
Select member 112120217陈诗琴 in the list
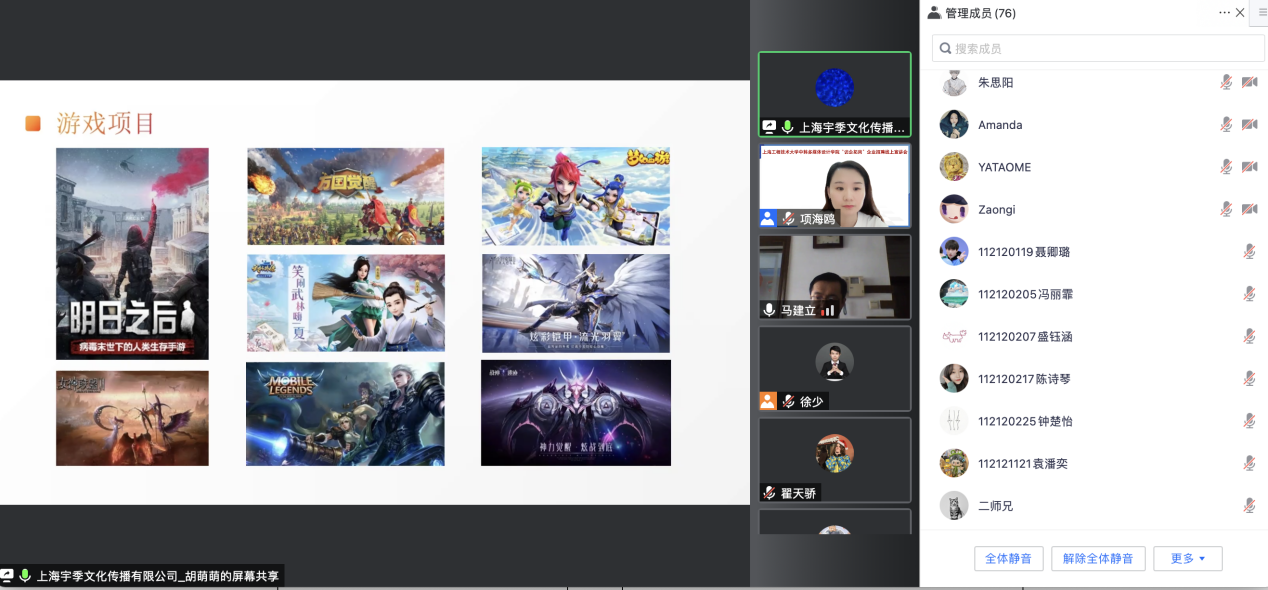coord(1024,379)
